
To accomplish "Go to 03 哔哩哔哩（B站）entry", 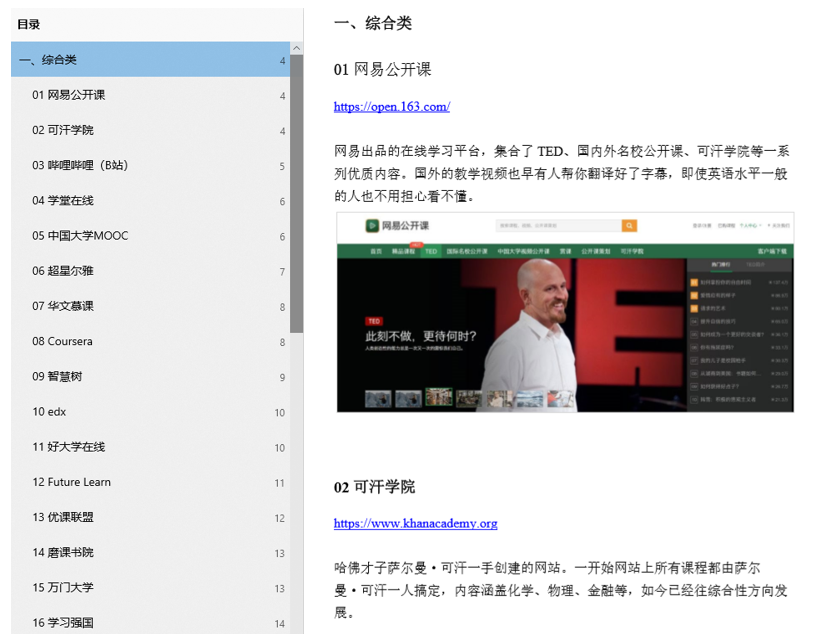I will click(150, 165).
